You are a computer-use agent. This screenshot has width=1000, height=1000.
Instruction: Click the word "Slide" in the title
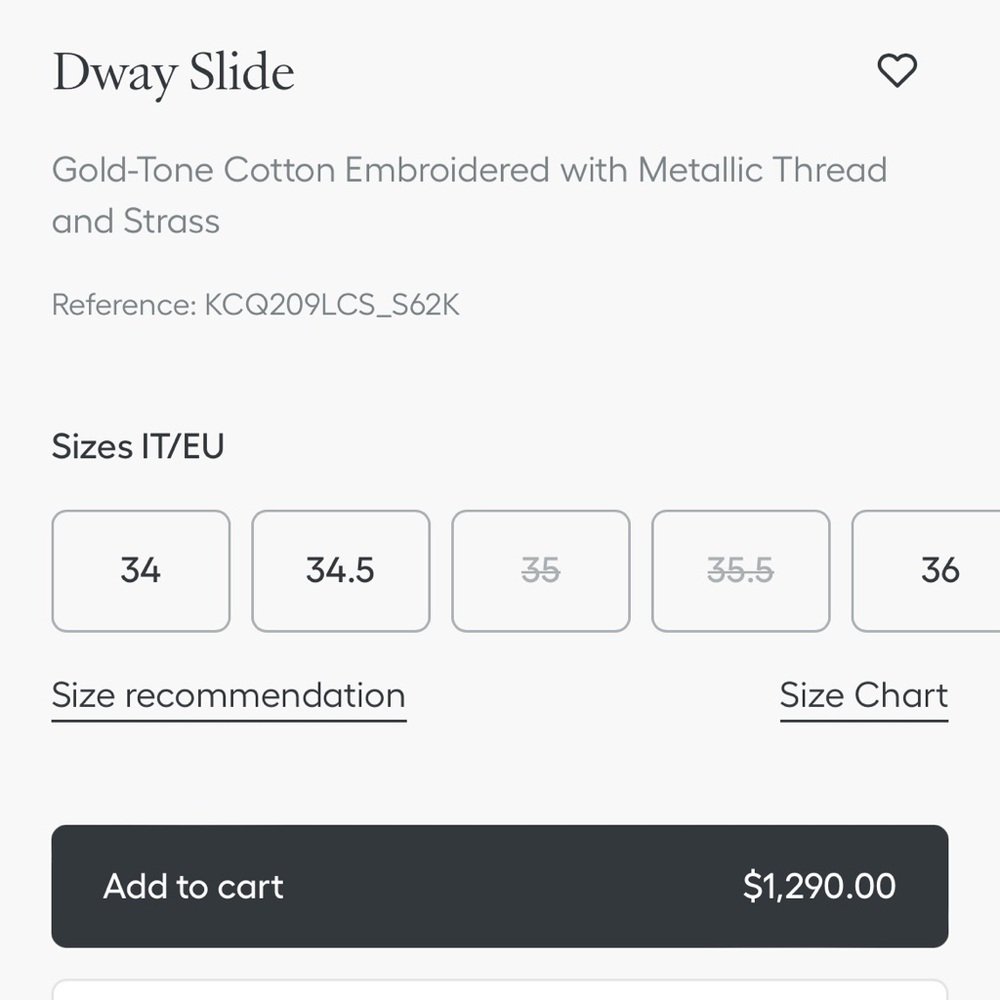pos(243,73)
